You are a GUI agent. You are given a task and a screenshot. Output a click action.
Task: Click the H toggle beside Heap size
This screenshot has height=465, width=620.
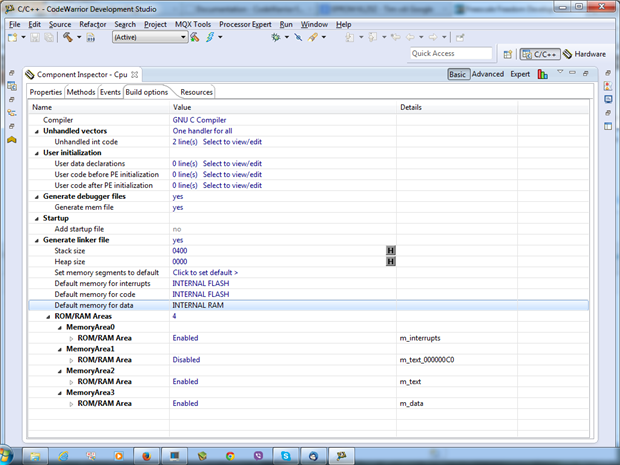click(391, 261)
